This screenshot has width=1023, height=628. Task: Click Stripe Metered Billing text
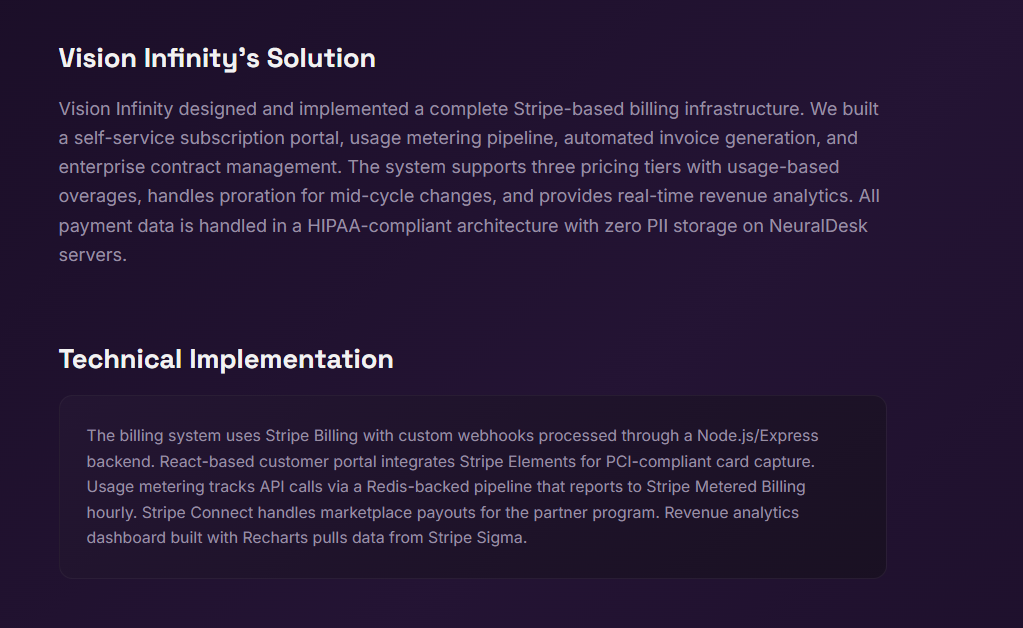(x=725, y=487)
